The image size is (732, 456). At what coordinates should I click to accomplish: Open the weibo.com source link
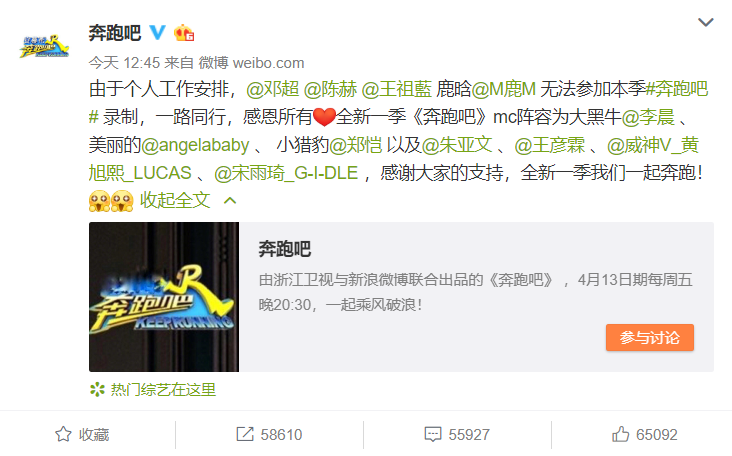268,63
